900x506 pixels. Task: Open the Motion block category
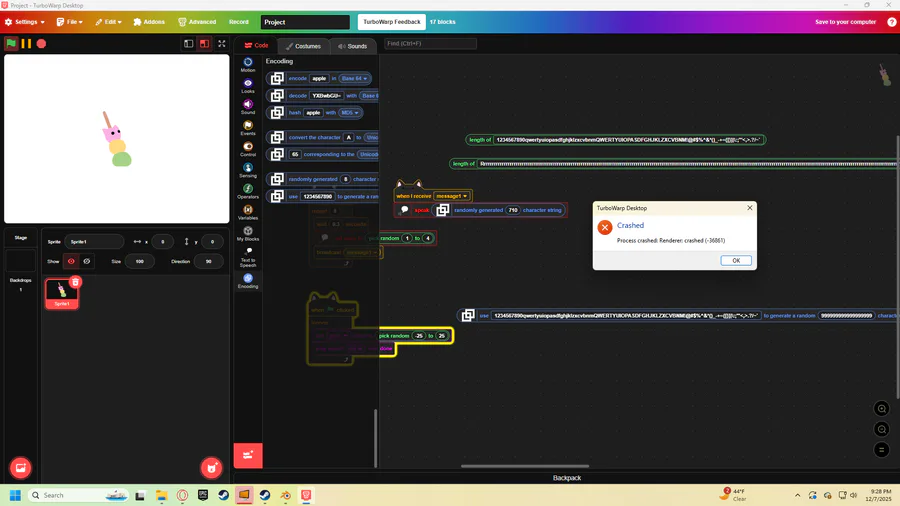point(248,65)
